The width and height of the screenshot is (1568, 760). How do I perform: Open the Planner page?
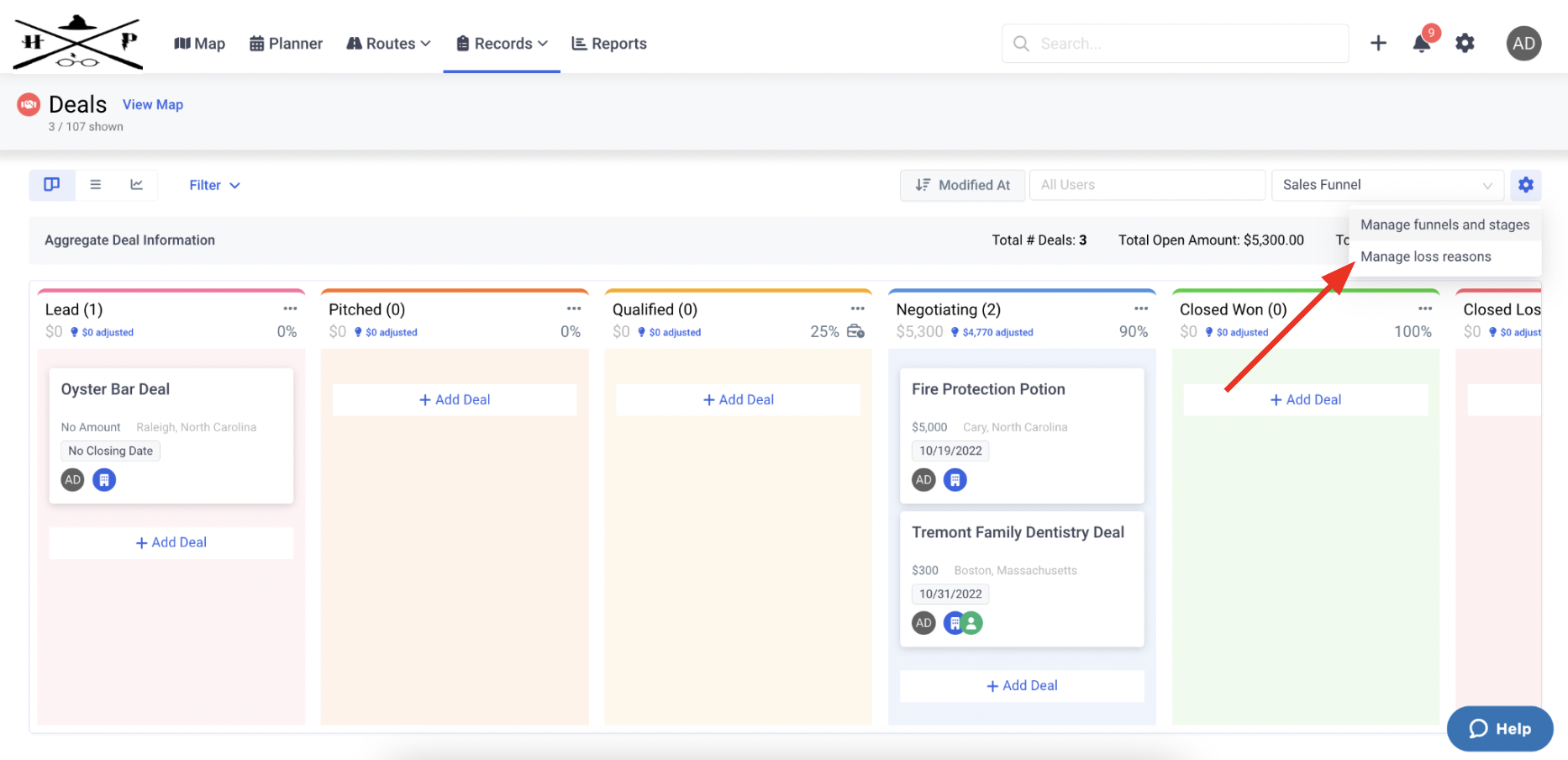click(286, 44)
